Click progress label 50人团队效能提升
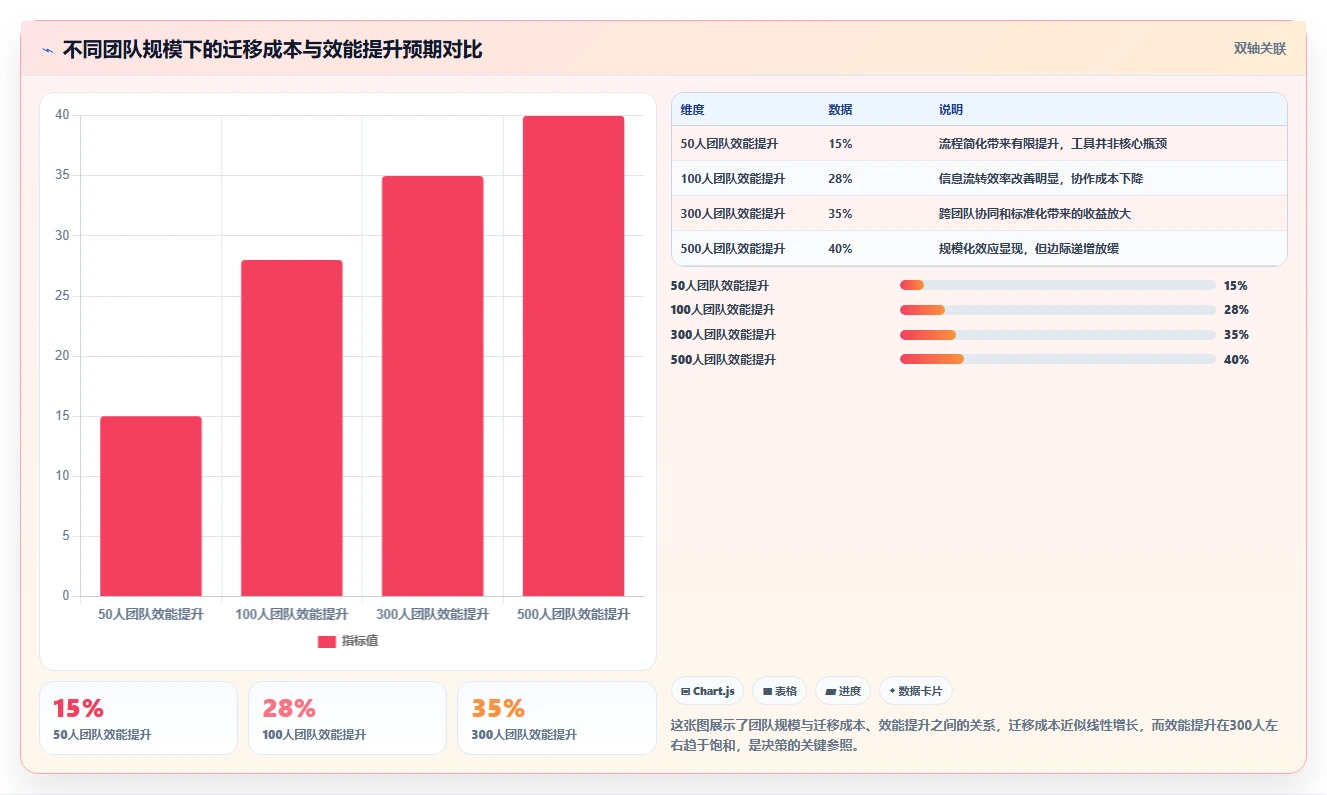Viewport: 1327px width, 795px height. [x=720, y=285]
